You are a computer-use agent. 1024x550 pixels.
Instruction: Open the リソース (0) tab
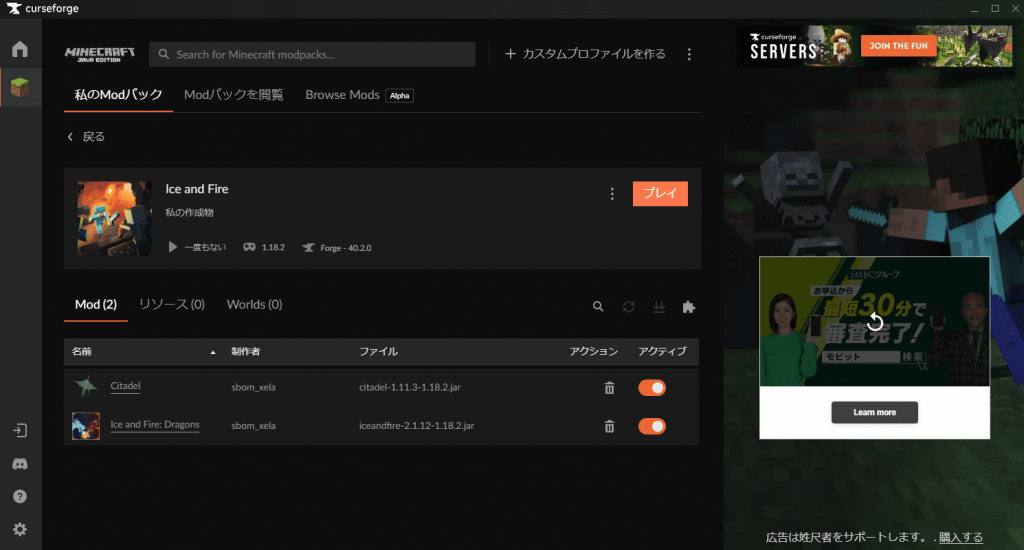[x=171, y=304]
